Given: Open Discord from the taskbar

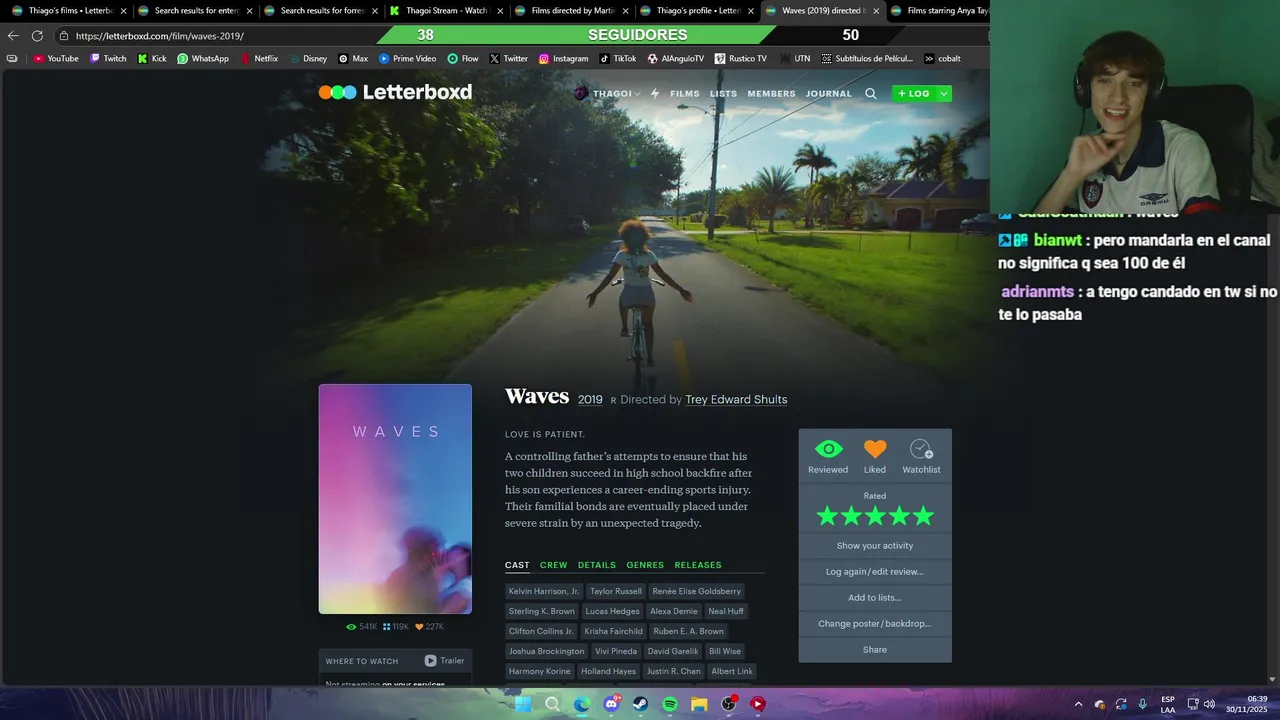Looking at the screenshot, I should (x=611, y=704).
